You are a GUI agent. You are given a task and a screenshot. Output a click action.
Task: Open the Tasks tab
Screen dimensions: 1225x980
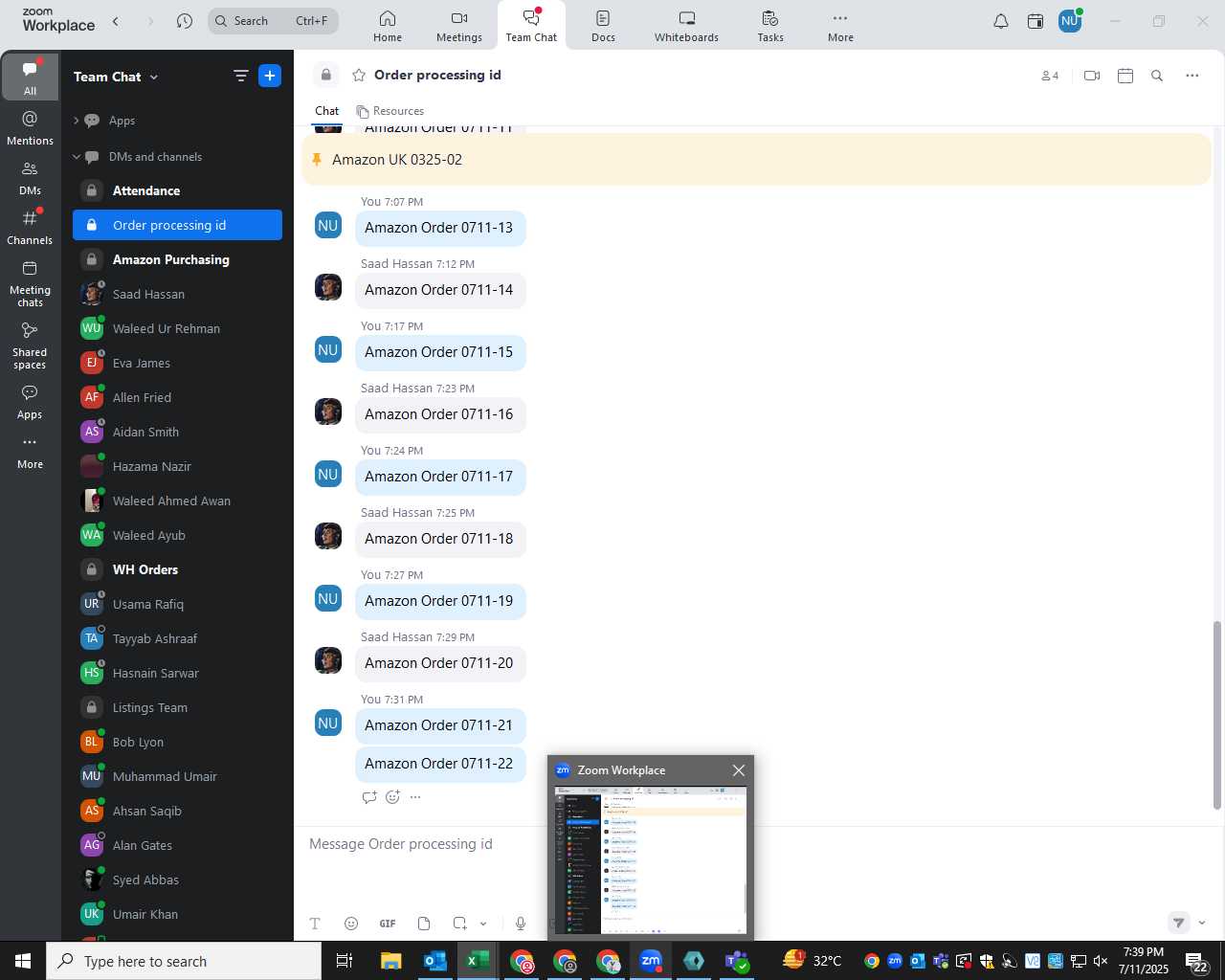tap(770, 26)
